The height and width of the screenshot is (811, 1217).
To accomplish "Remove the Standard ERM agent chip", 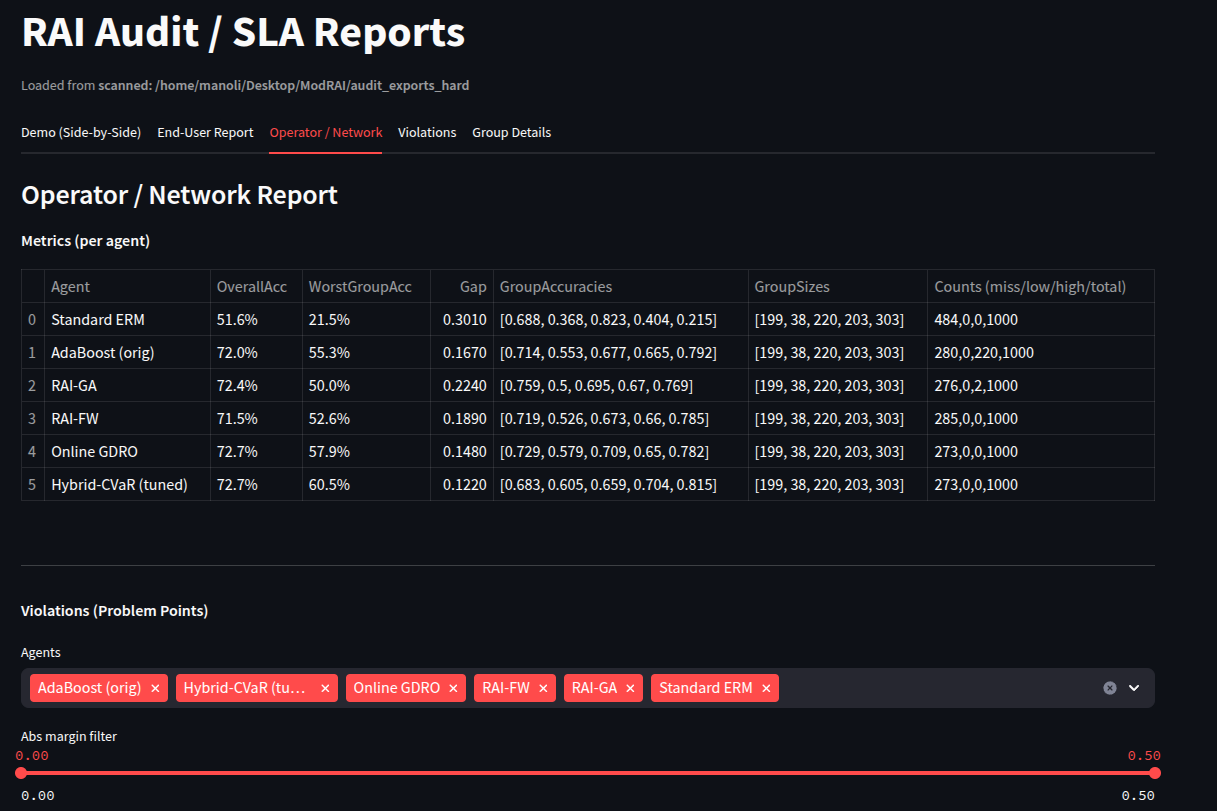I will coord(766,688).
